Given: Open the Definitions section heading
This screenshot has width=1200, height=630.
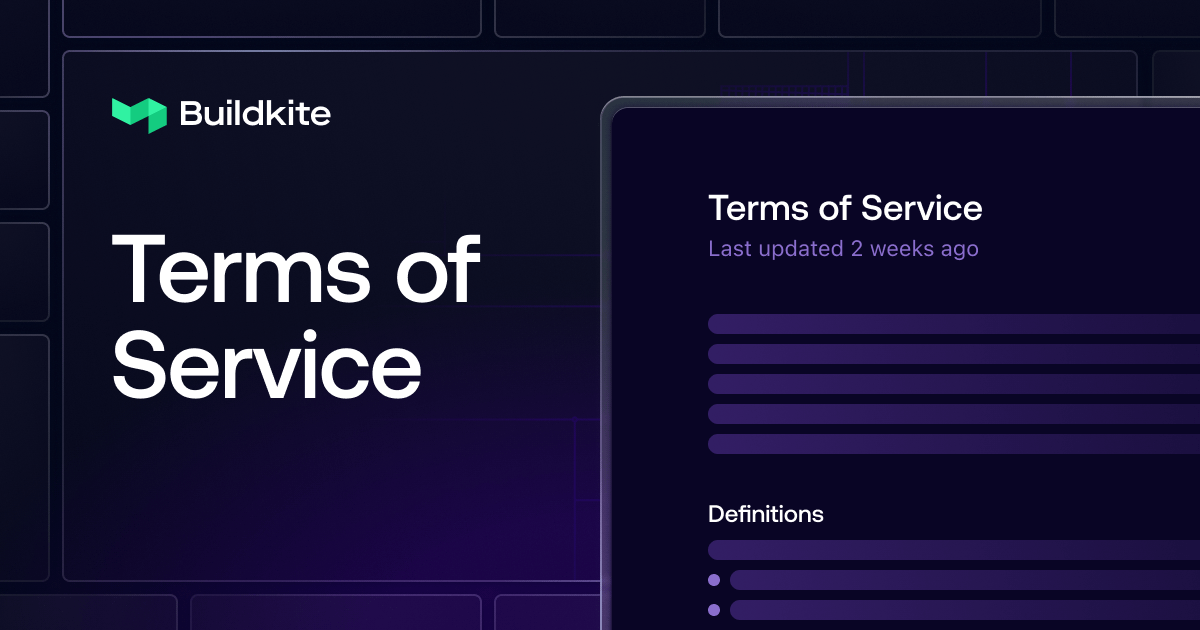Looking at the screenshot, I should [766, 514].
